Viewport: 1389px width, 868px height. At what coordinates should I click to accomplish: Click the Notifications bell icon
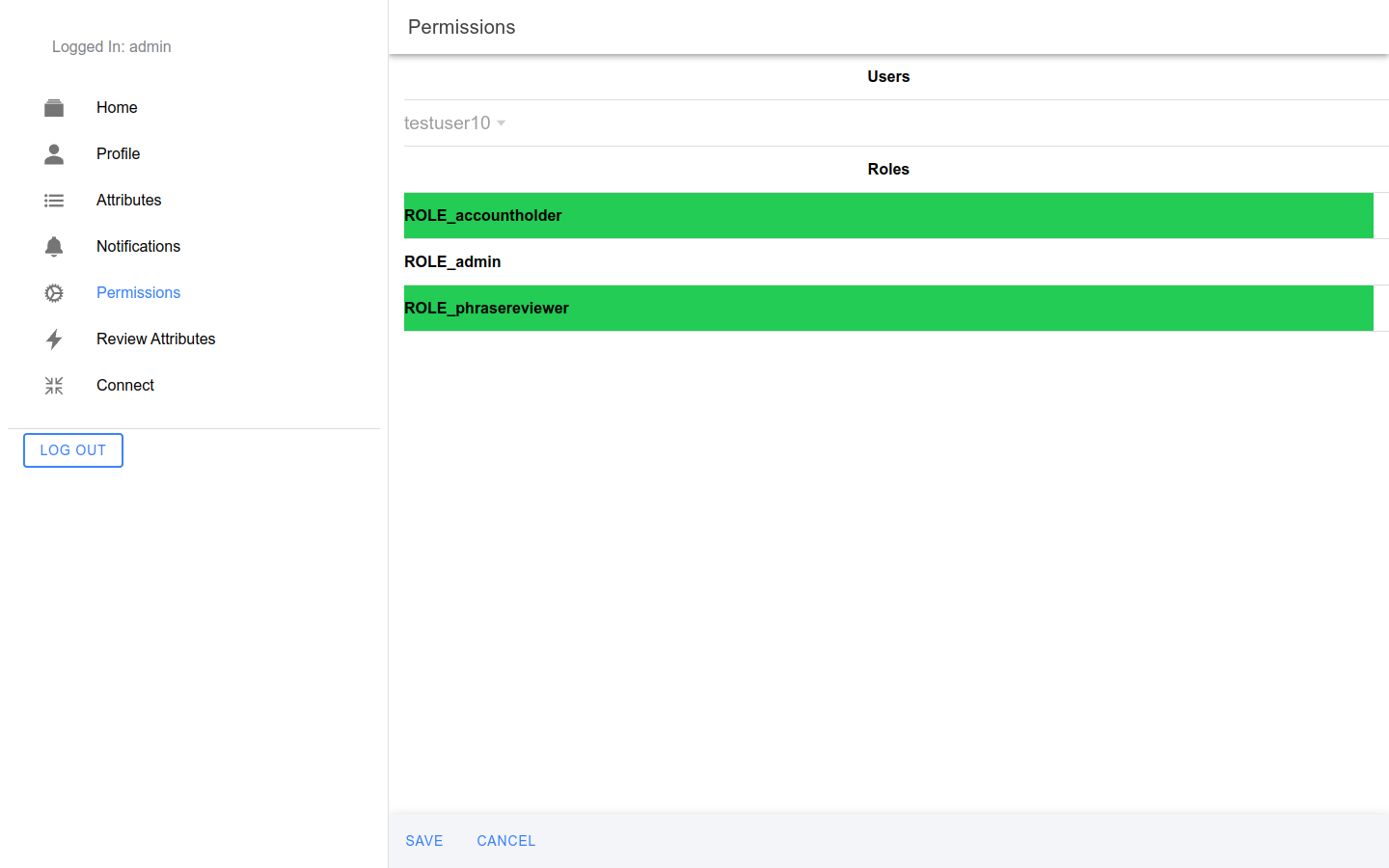[x=54, y=247]
